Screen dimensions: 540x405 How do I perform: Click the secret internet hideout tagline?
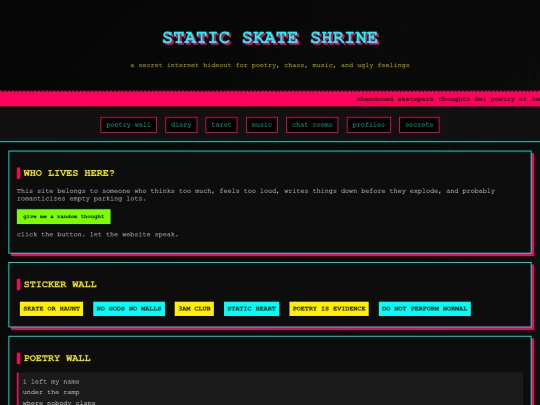[x=270, y=65]
